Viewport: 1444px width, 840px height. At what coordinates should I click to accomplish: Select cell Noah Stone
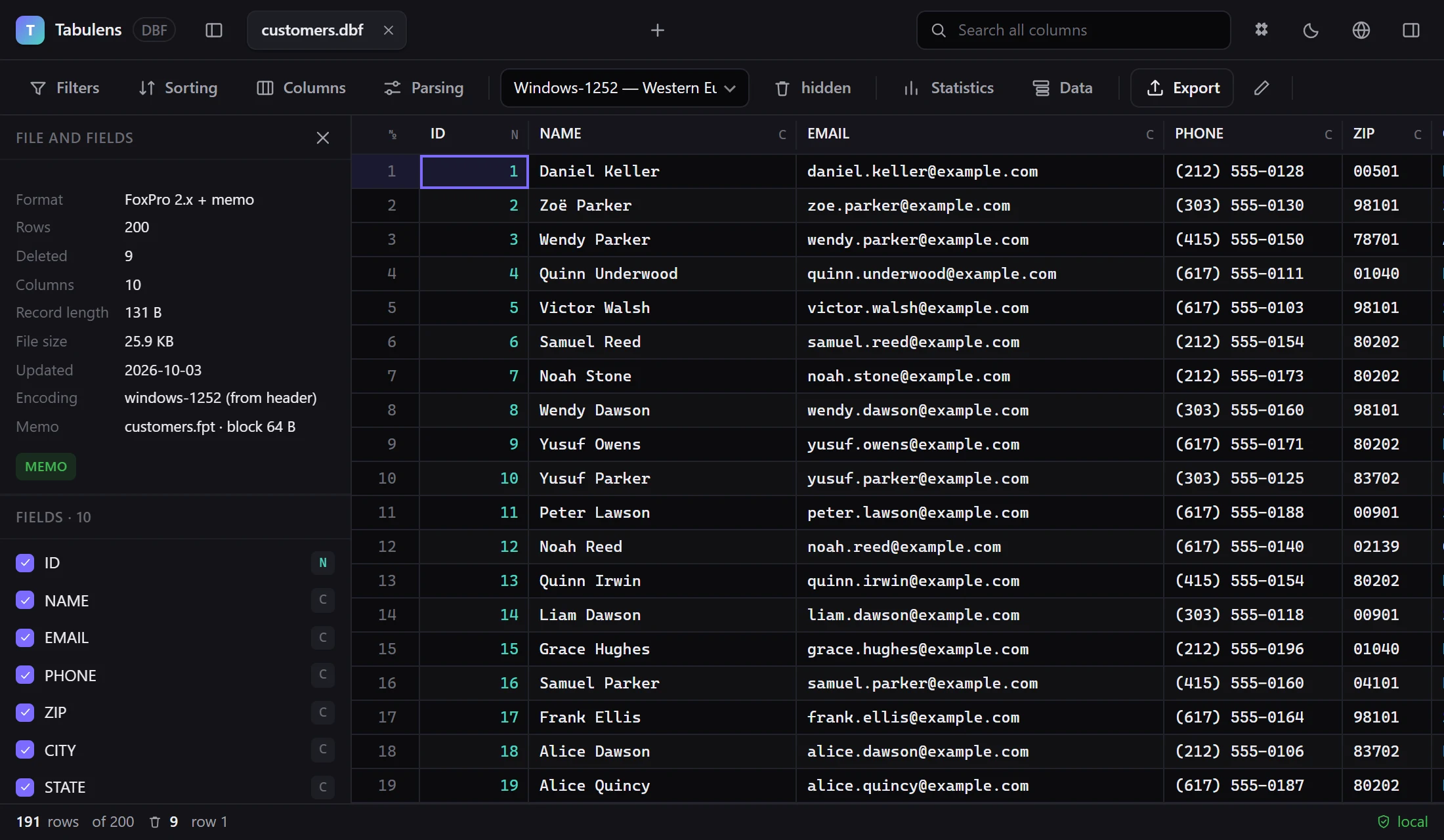pyautogui.click(x=662, y=376)
